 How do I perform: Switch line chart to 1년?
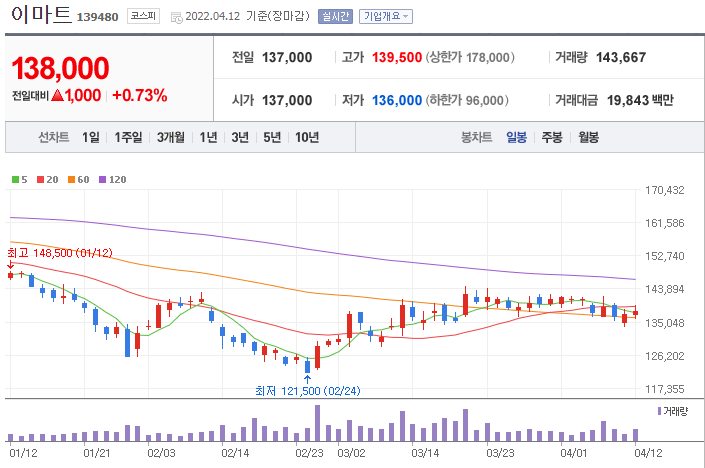208,137
